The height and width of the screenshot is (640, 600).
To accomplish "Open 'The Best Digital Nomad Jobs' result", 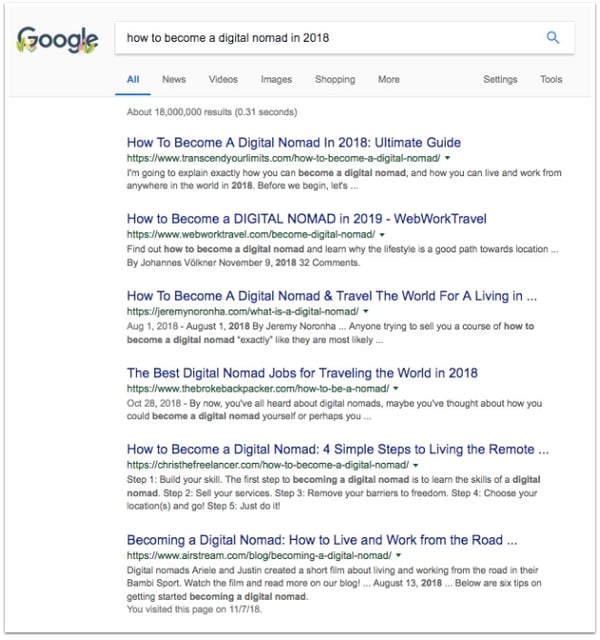I will (x=302, y=373).
